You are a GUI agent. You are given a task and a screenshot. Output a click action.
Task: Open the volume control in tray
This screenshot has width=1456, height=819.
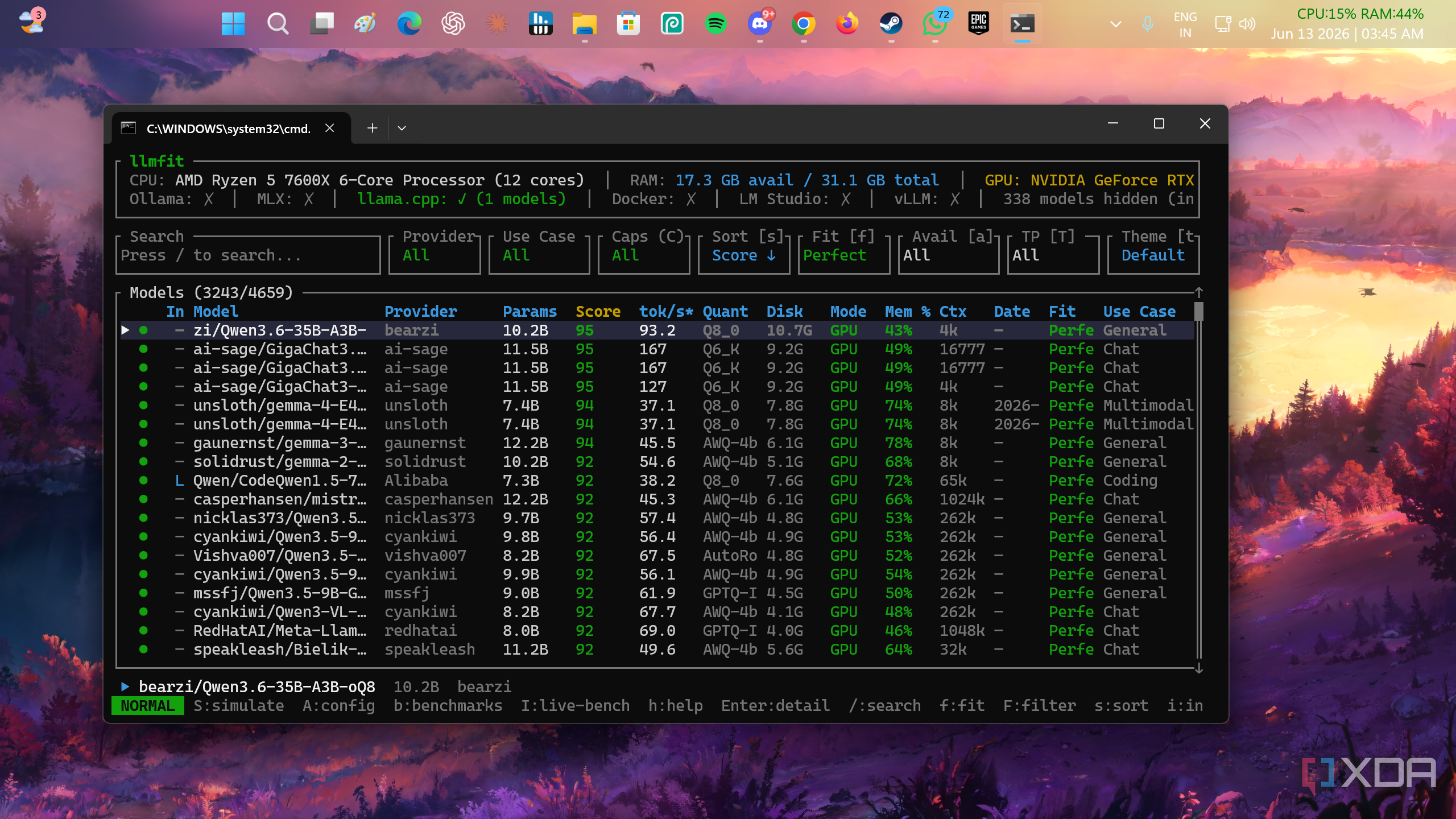point(1247,24)
